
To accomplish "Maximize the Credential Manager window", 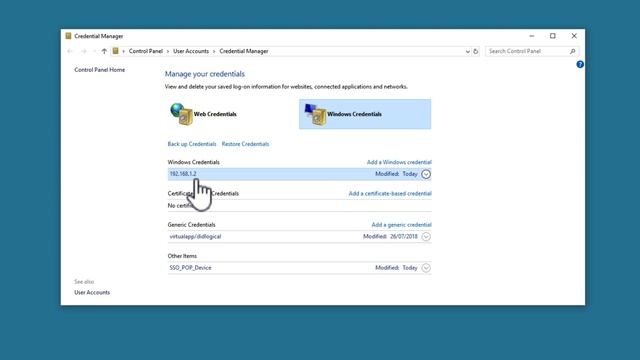I will 553,36.
